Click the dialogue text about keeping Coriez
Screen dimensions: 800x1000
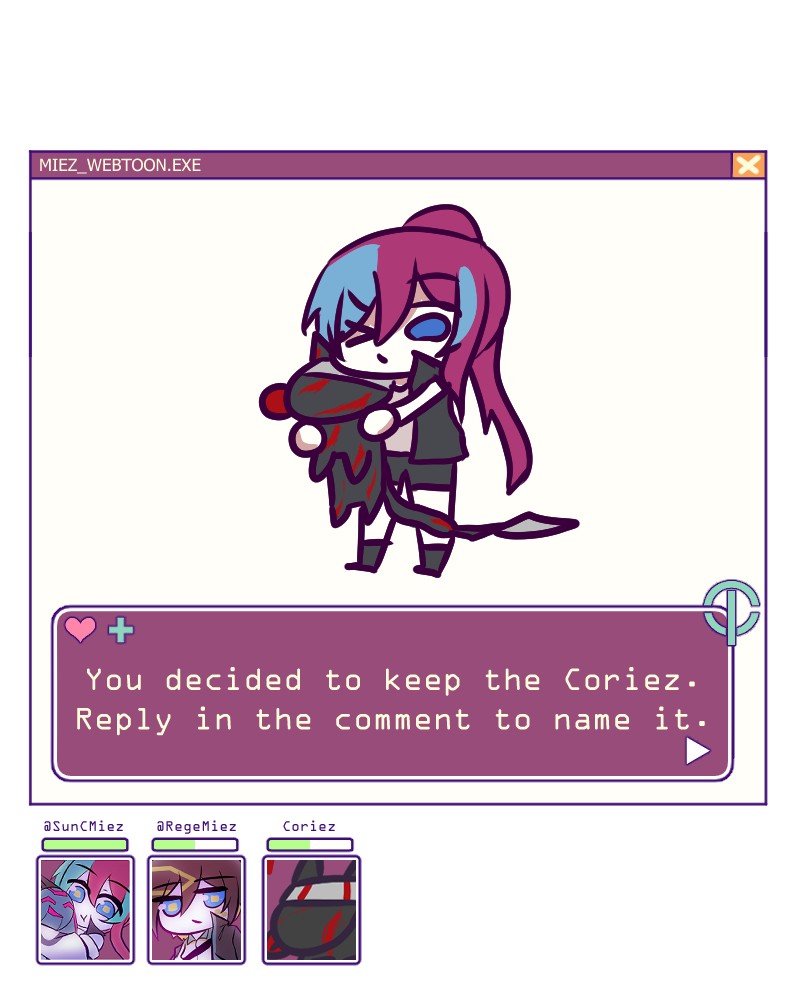(x=392, y=700)
